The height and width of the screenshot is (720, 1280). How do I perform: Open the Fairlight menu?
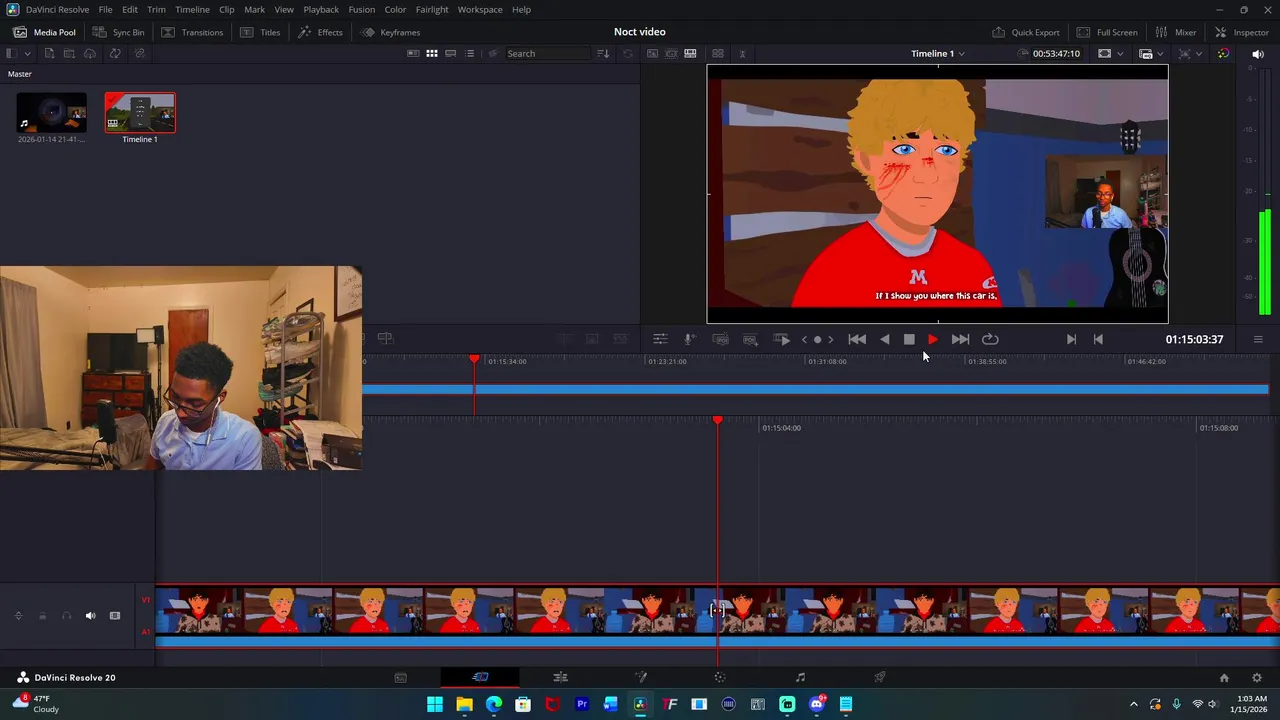point(432,9)
